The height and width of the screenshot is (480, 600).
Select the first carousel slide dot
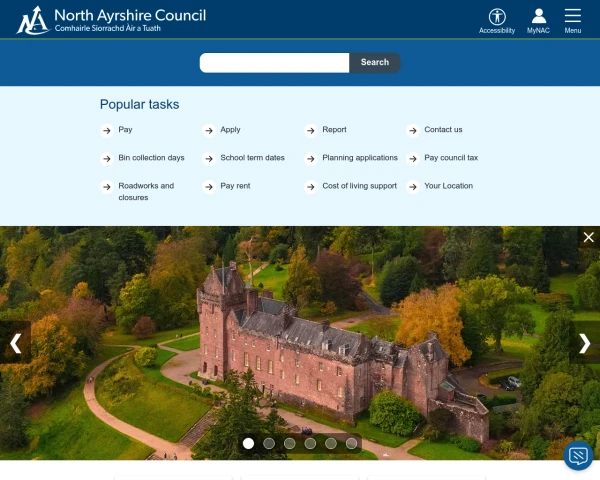click(248, 443)
